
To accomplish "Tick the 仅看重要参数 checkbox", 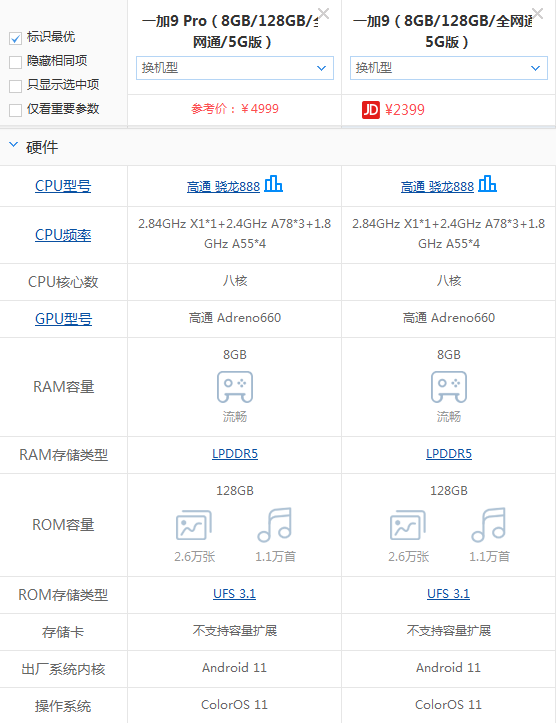I will coord(15,110).
